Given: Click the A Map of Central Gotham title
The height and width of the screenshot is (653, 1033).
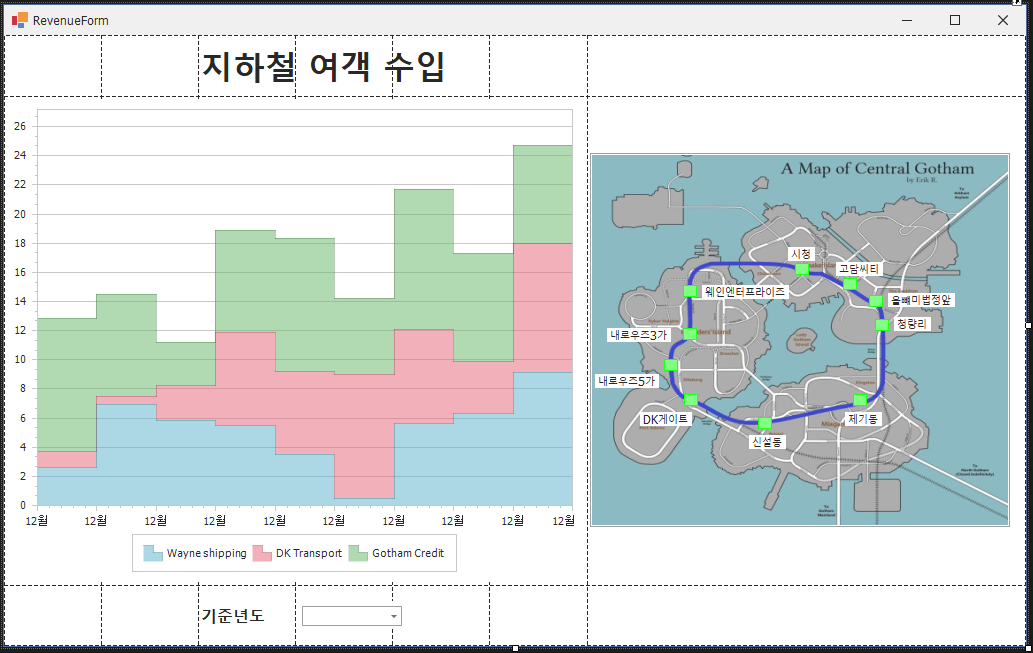Looking at the screenshot, I should pos(878,169).
